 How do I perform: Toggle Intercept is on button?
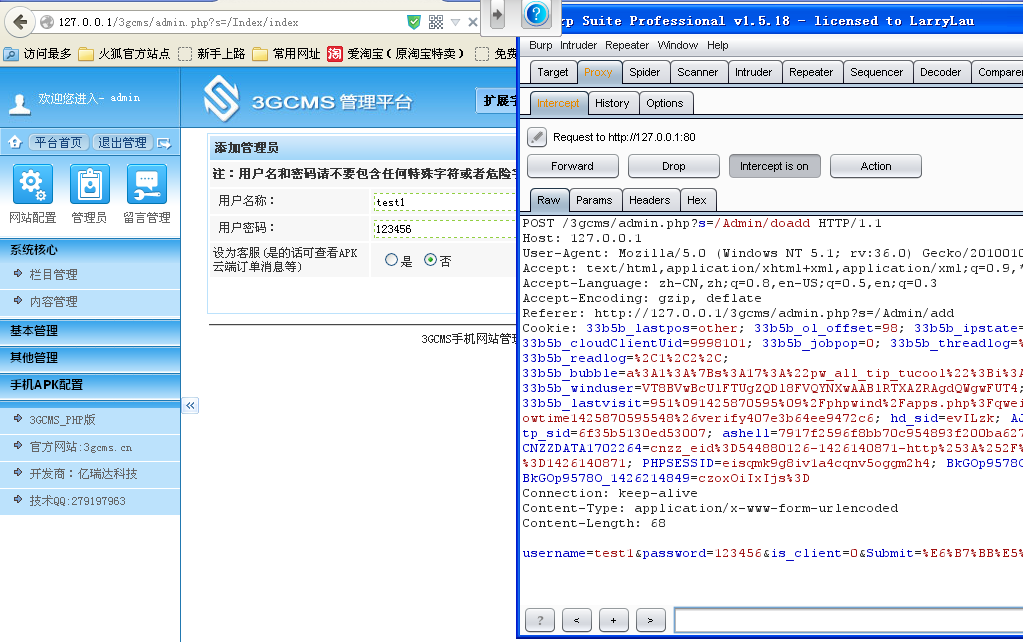point(774,166)
